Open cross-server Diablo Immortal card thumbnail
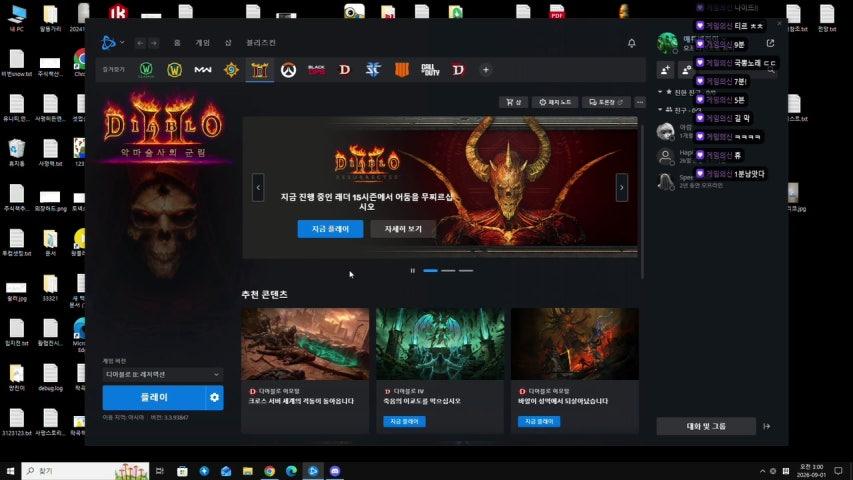853x480 pixels. coord(305,344)
